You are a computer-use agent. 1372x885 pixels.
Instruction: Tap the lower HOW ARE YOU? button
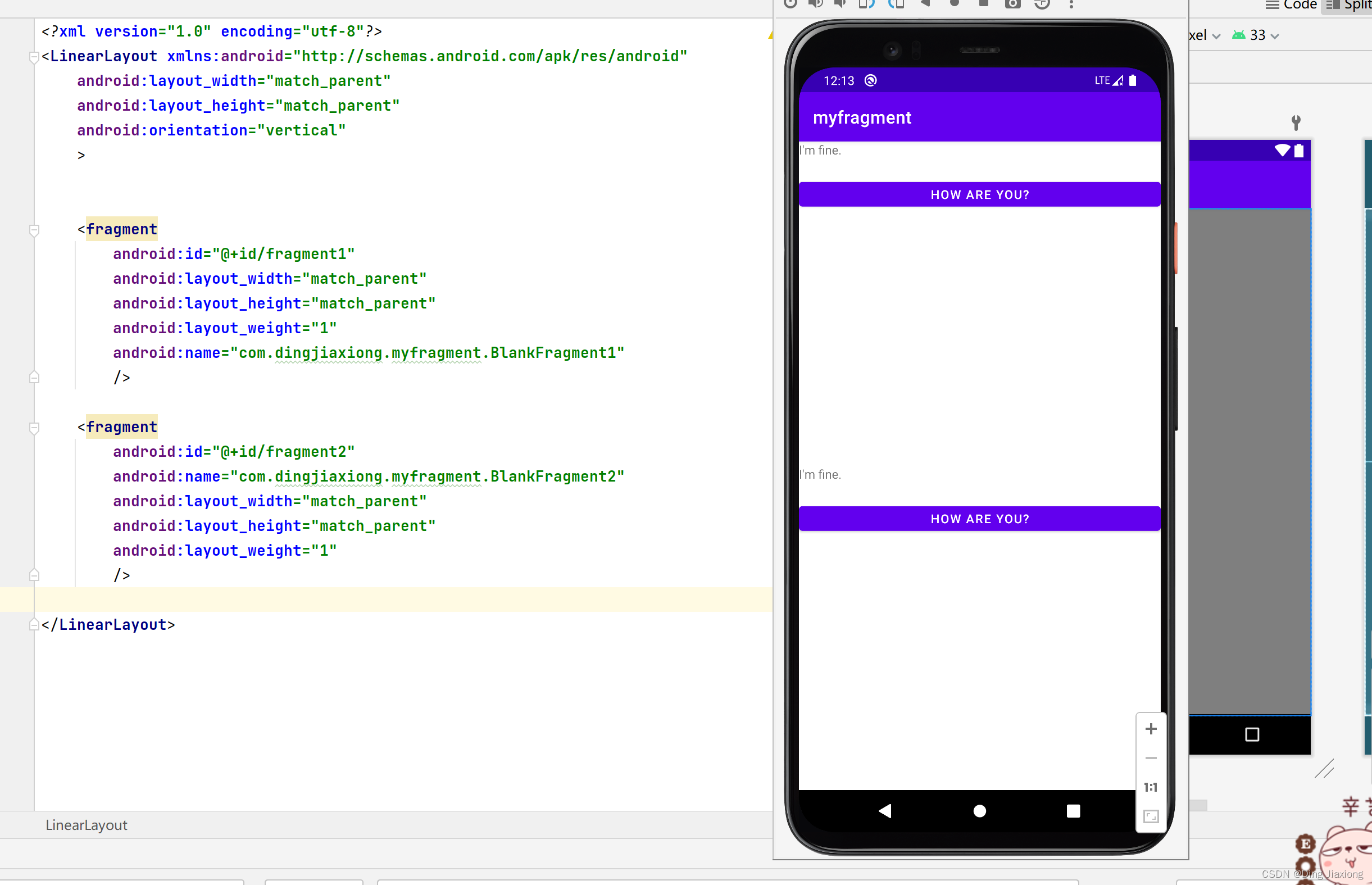coord(980,519)
